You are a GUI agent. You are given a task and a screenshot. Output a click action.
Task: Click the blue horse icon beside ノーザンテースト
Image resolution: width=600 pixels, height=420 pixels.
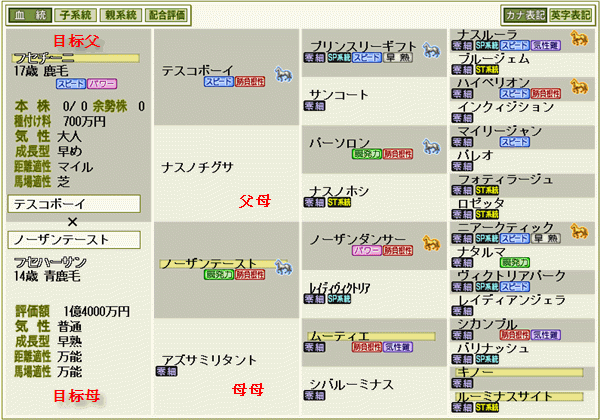pos(283,268)
